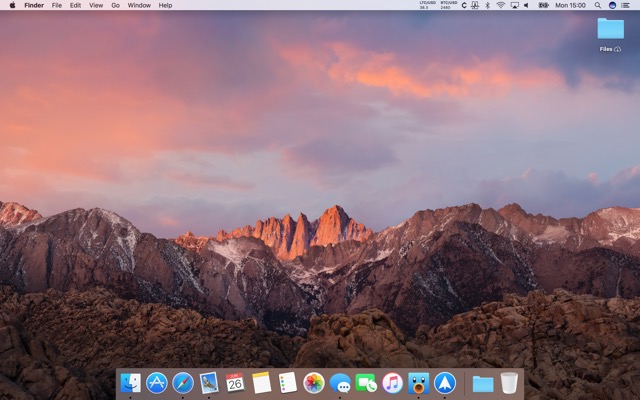
Task: Launch the Photos app from the Dock
Action: (x=314, y=383)
